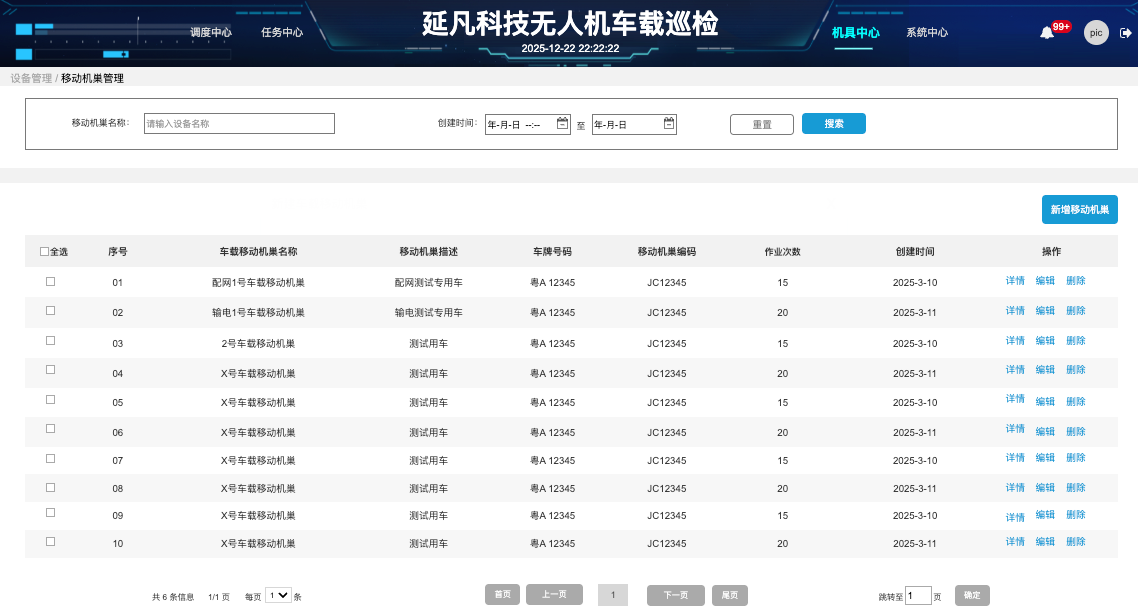Open the pic user avatar

[1096, 33]
